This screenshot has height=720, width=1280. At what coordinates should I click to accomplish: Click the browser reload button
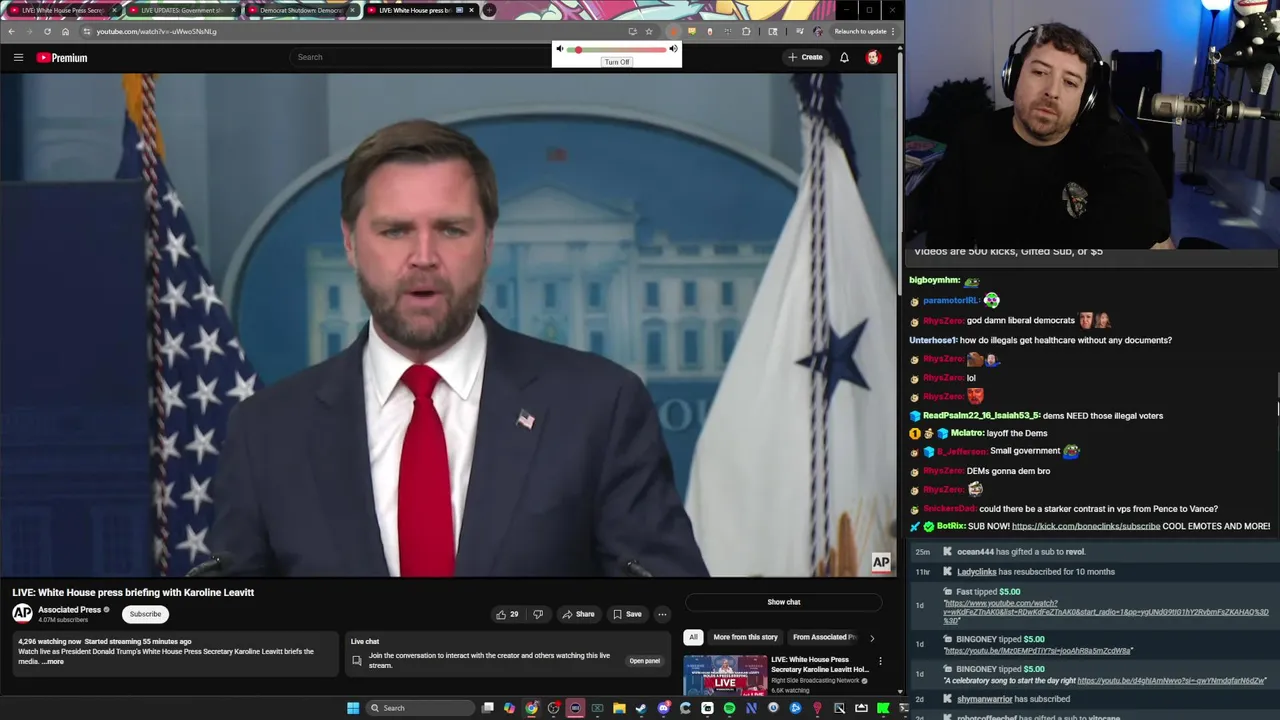(47, 31)
